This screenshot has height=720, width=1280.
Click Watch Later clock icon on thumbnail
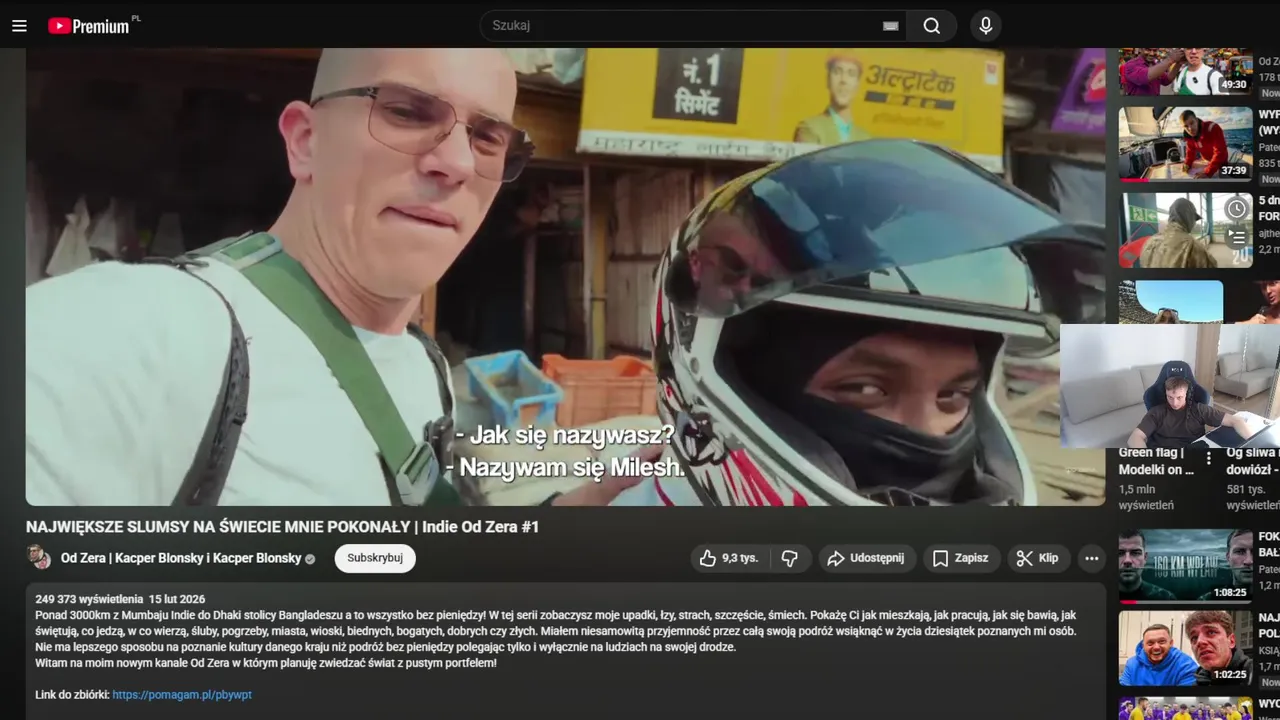coord(1237,209)
